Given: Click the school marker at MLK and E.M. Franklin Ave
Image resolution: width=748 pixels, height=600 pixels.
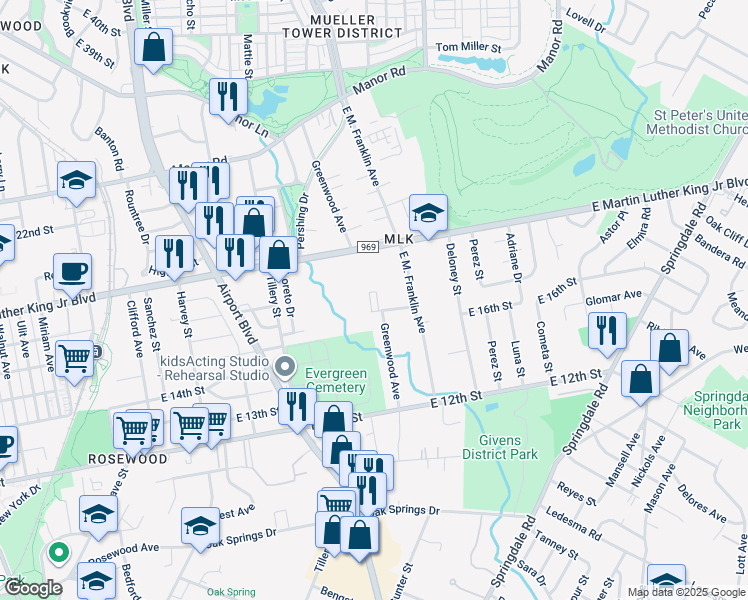Looking at the screenshot, I should 428,216.
